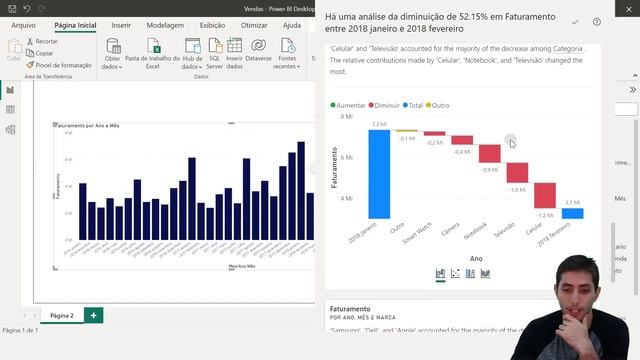Click the Total legend entry
The height and width of the screenshot is (360, 640).
pyautogui.click(x=413, y=105)
